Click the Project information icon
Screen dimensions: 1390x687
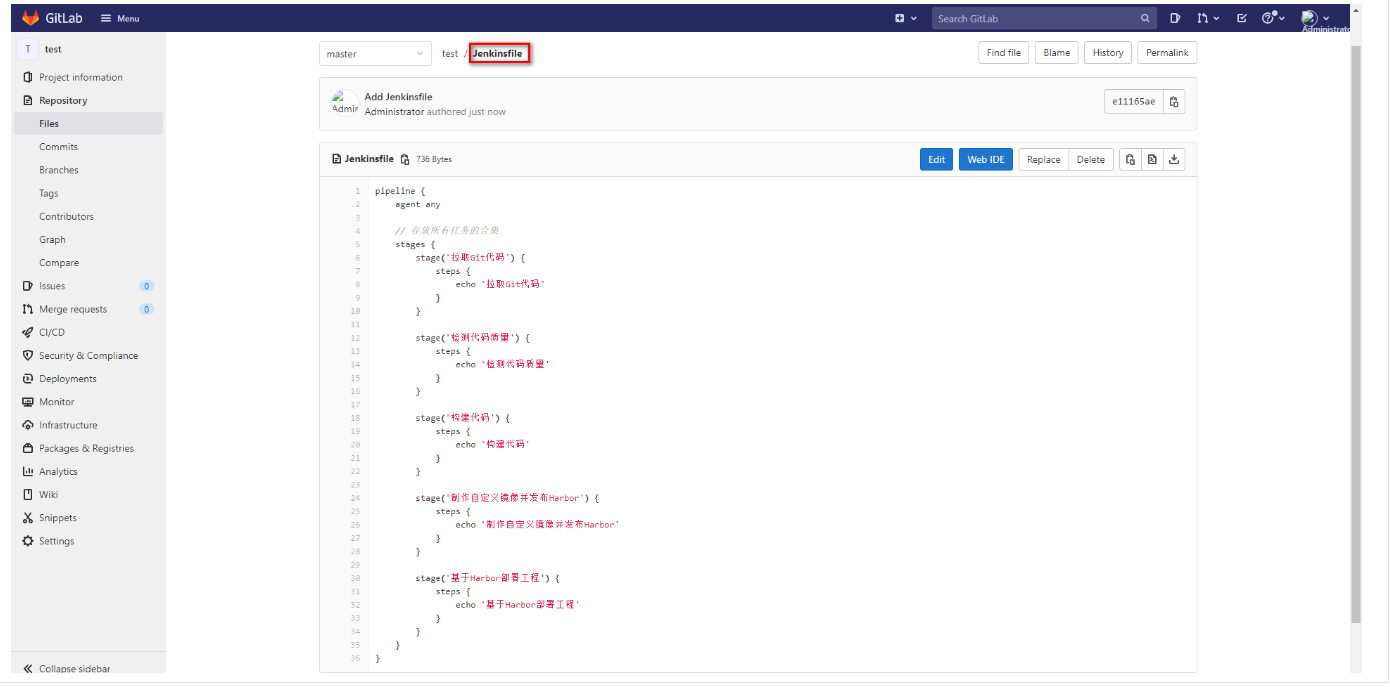coord(28,77)
